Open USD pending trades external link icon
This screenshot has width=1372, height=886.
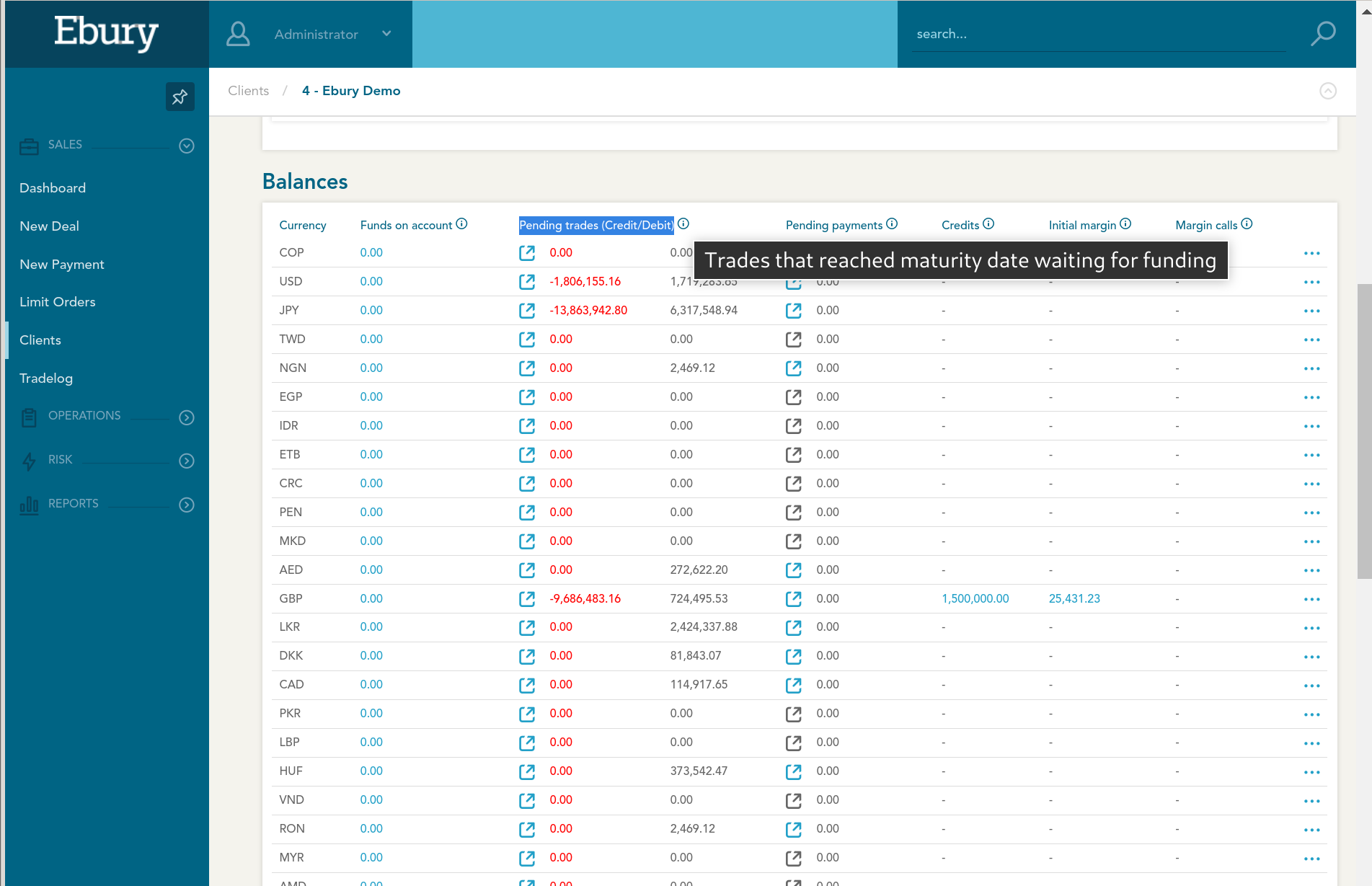click(x=527, y=282)
